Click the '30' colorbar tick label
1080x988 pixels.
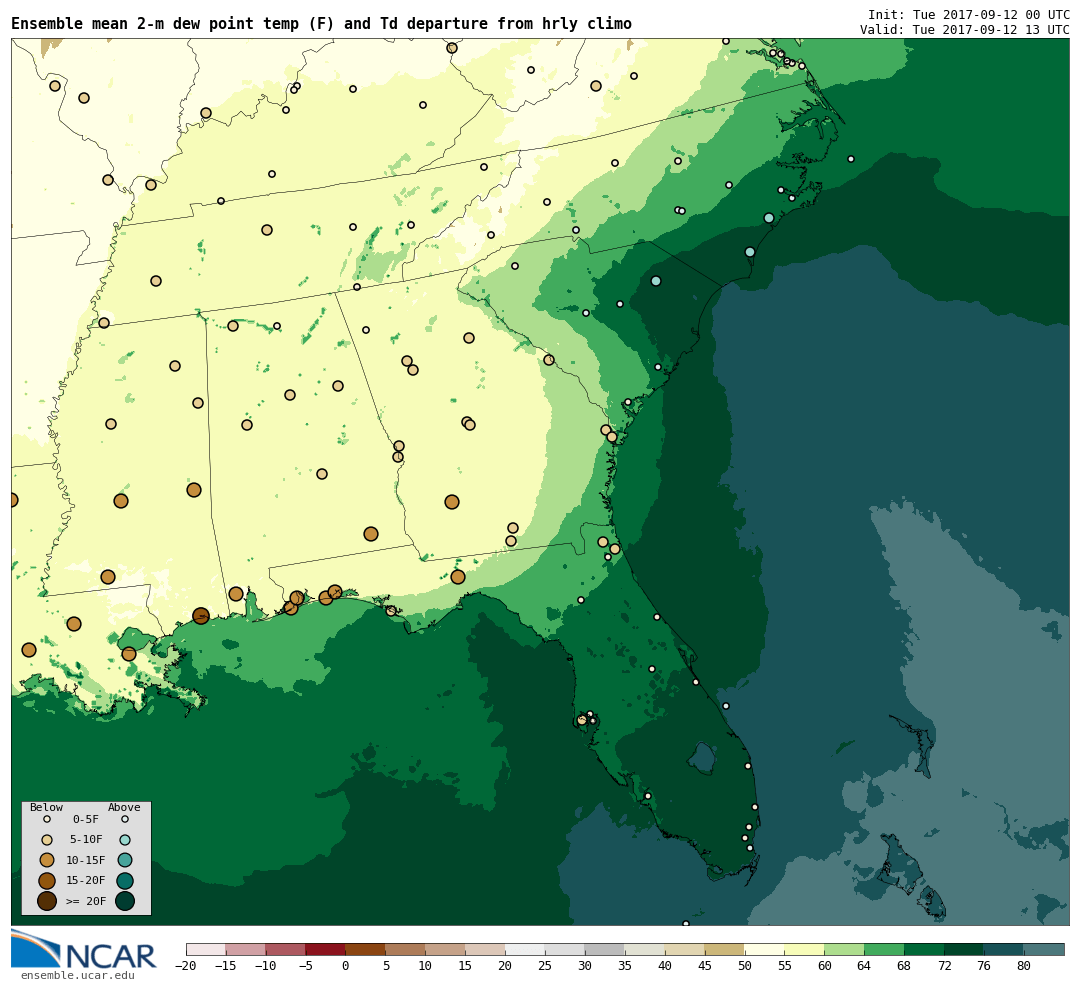(x=585, y=966)
